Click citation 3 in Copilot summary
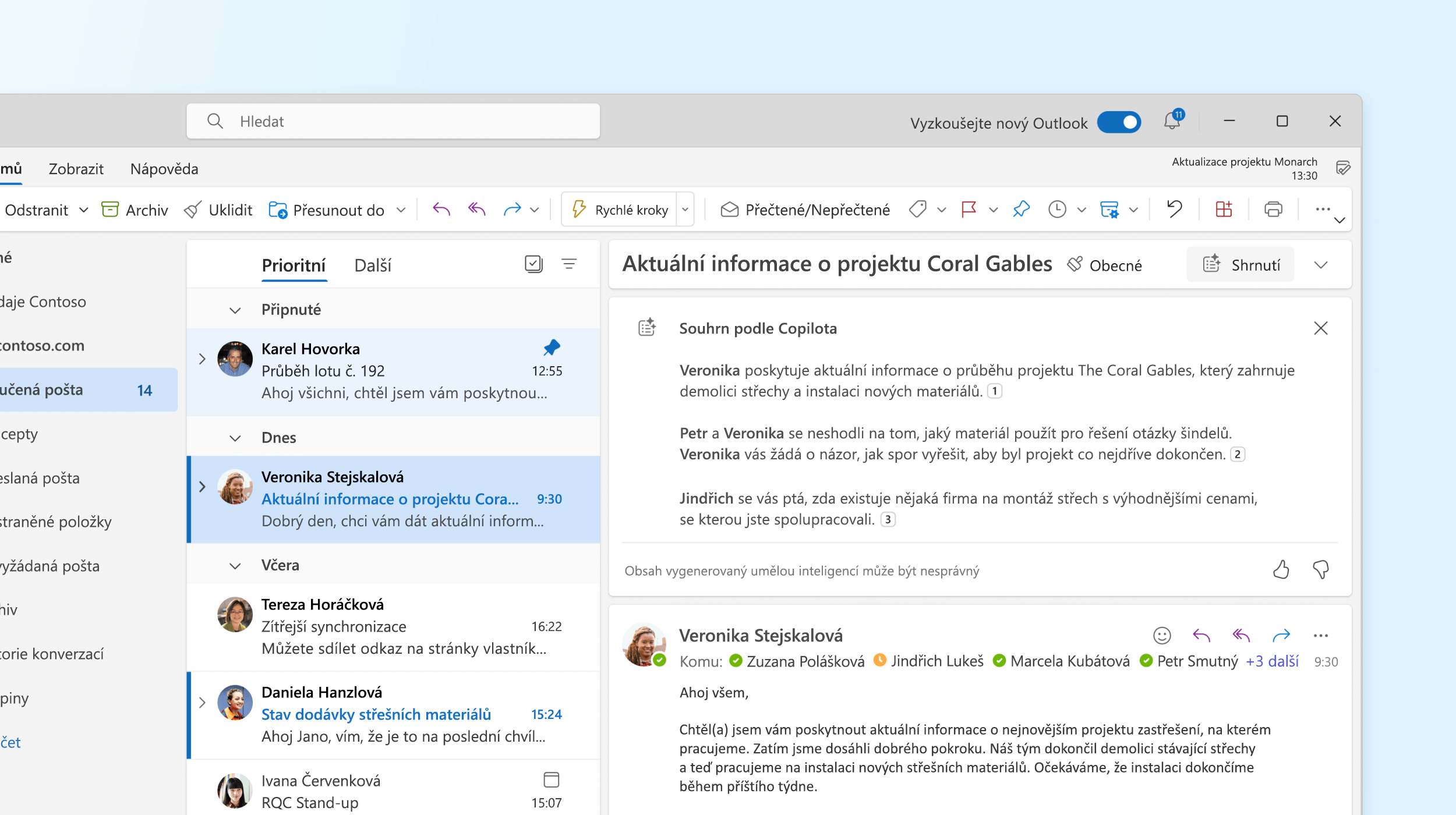1456x815 pixels. coord(888,519)
